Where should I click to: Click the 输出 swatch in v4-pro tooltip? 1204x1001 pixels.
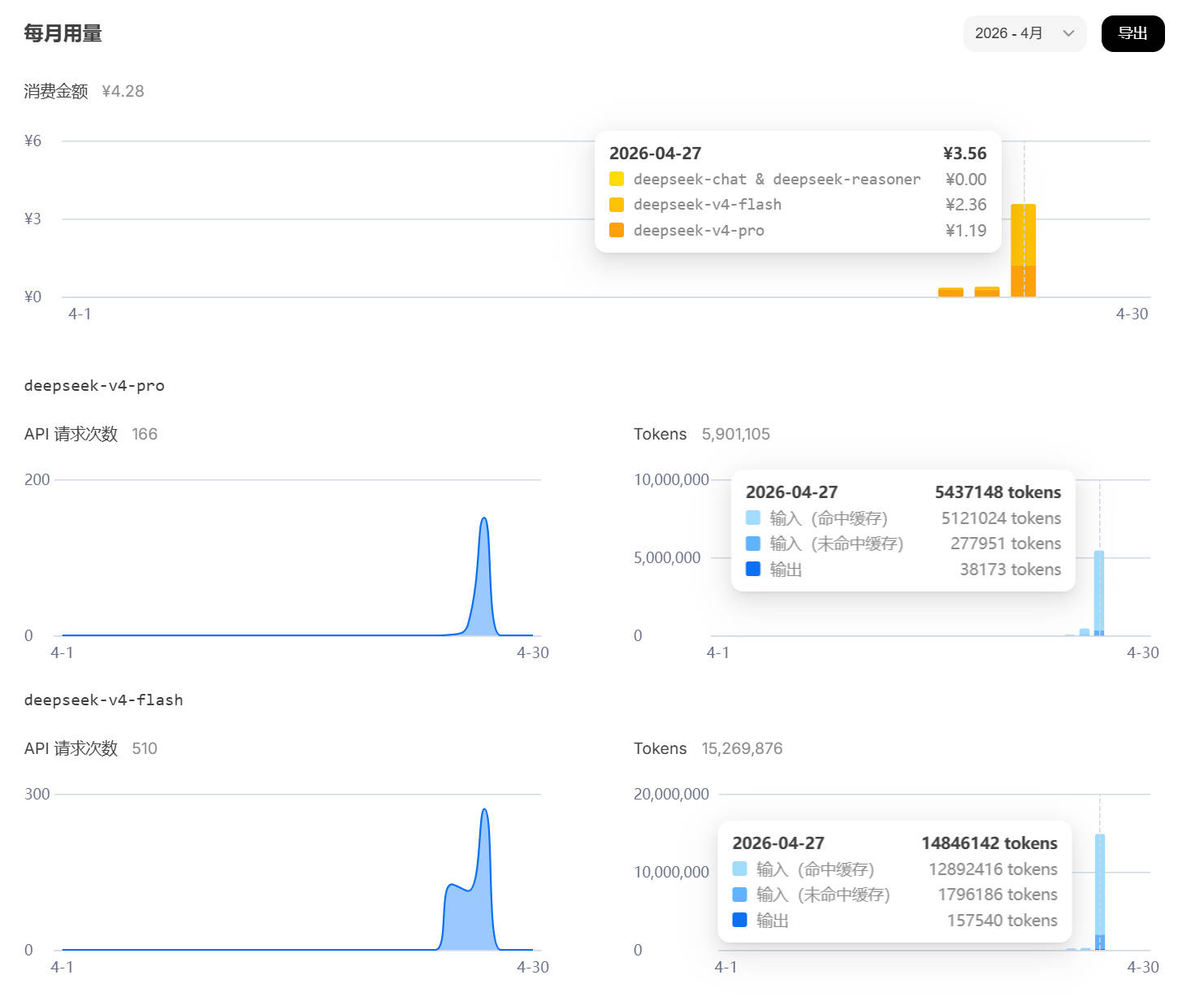coord(753,570)
